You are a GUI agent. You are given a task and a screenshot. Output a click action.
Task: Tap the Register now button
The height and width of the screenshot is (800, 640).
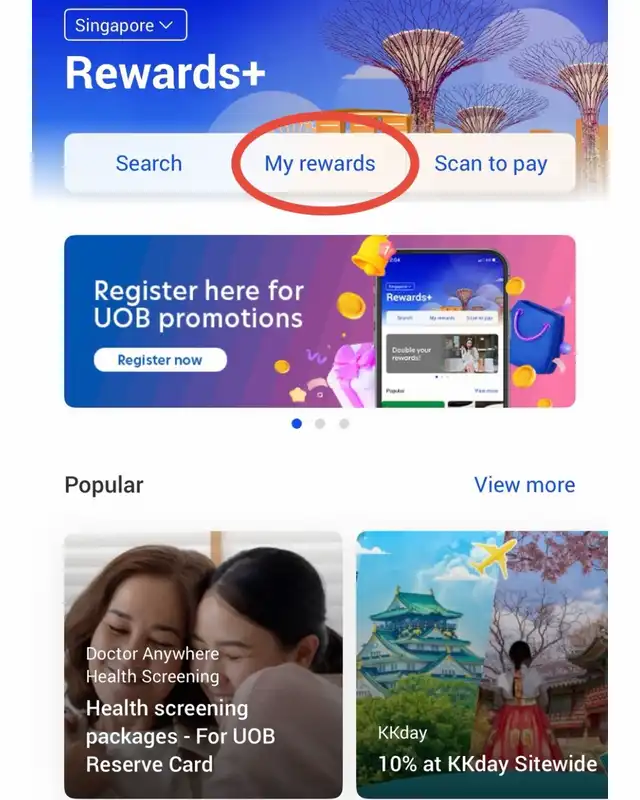coord(160,360)
